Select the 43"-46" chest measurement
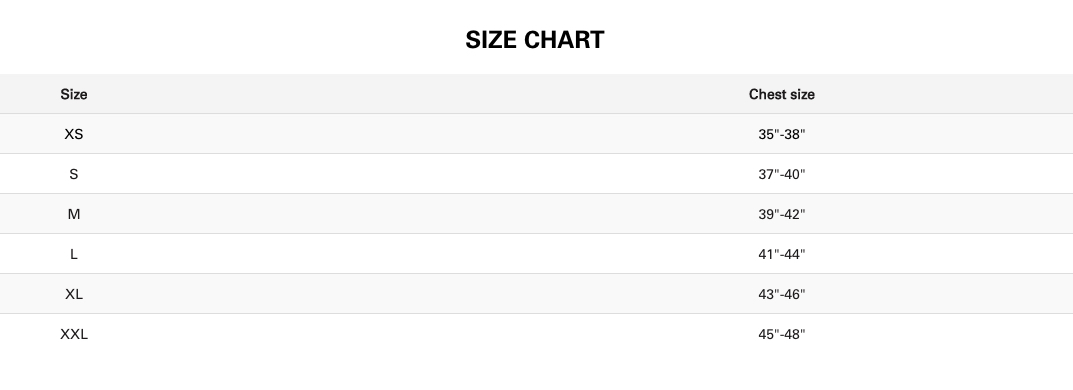 coord(781,294)
